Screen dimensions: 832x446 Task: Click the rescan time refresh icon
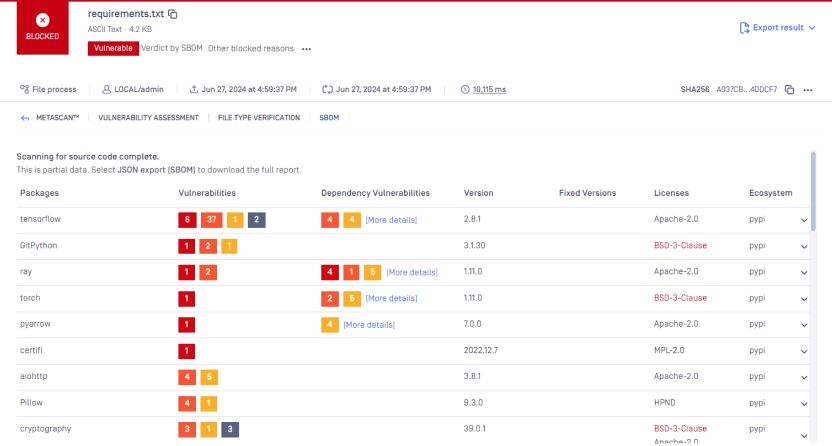[x=327, y=89]
